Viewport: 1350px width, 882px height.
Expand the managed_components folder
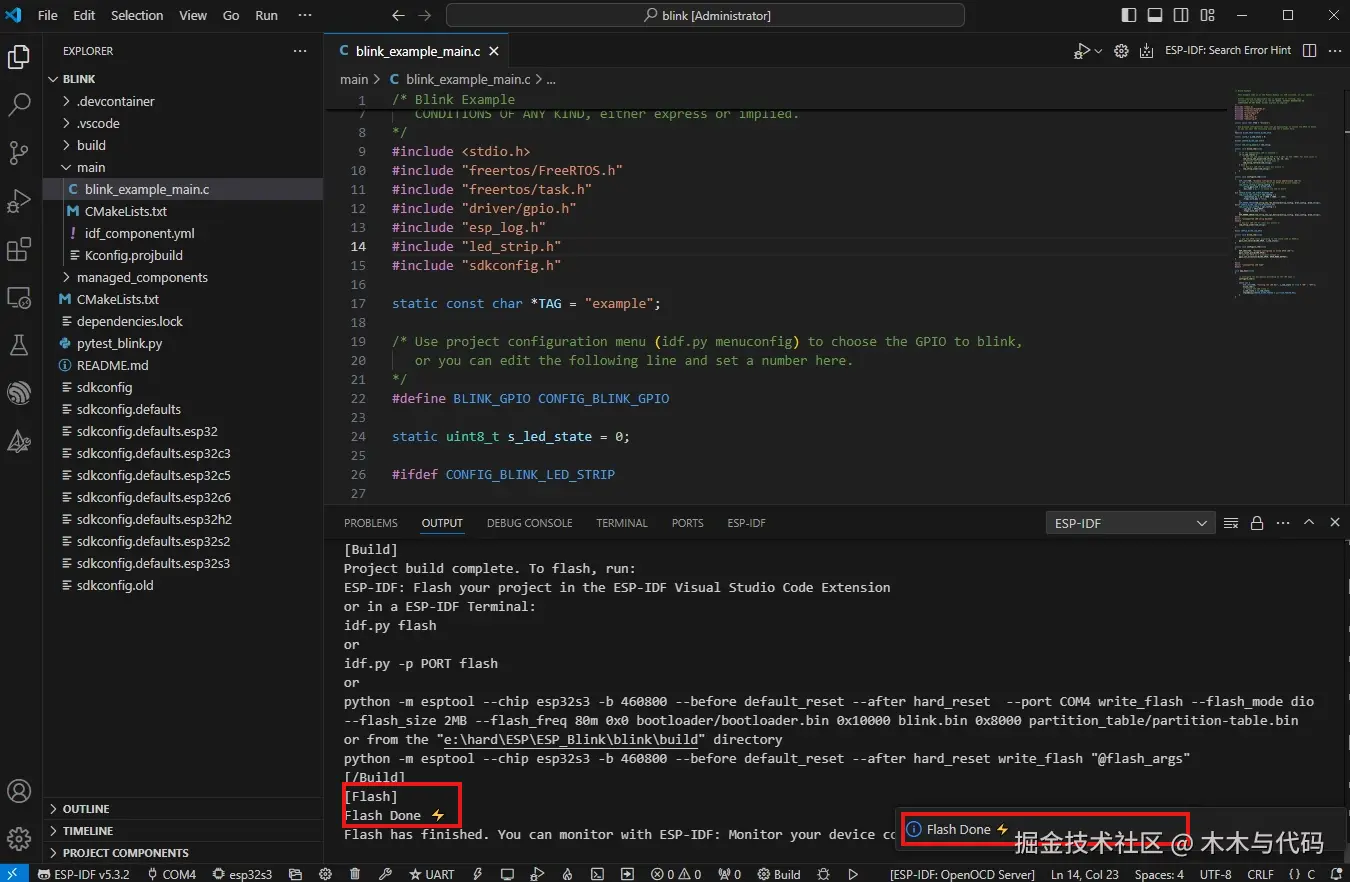183,277
